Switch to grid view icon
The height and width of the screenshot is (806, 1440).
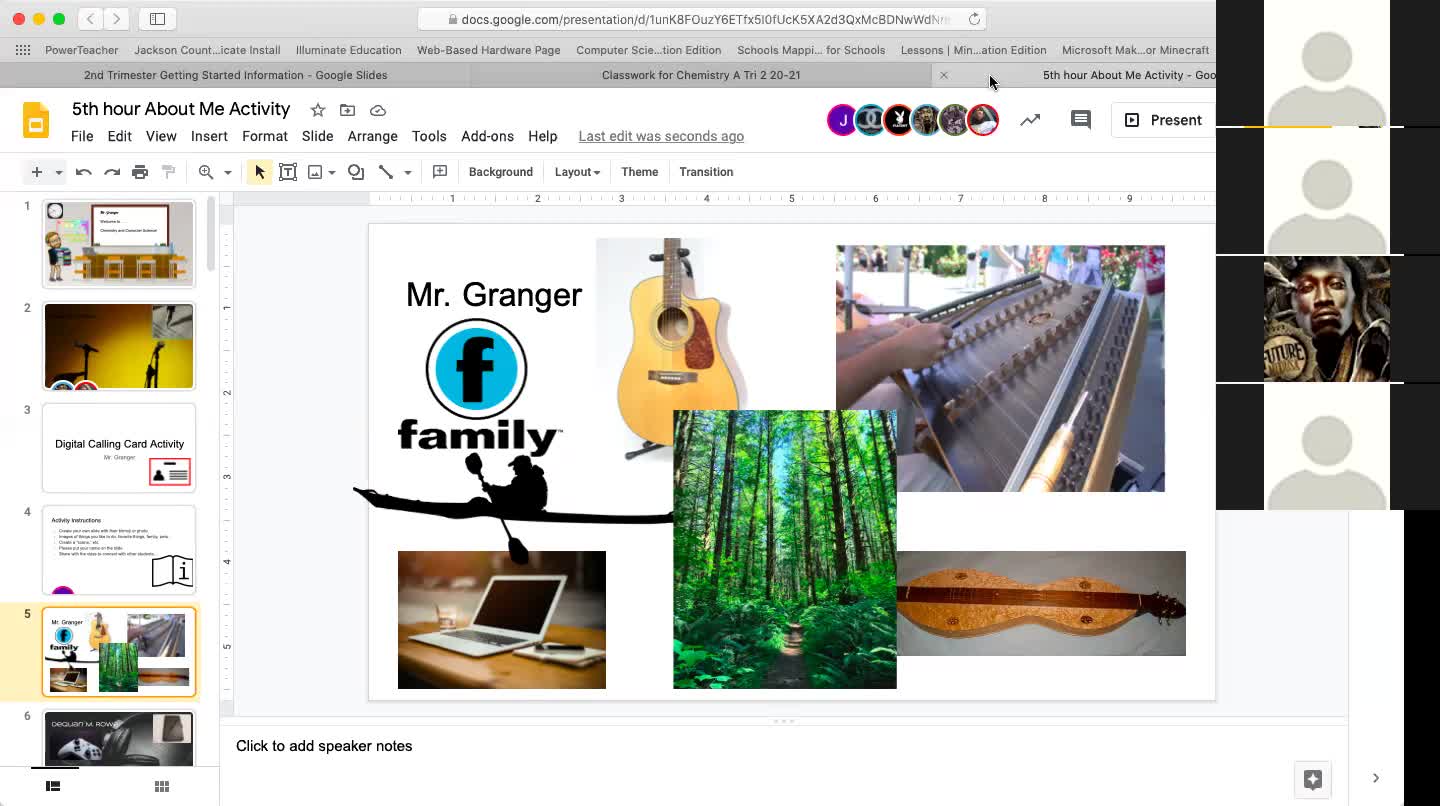162,786
